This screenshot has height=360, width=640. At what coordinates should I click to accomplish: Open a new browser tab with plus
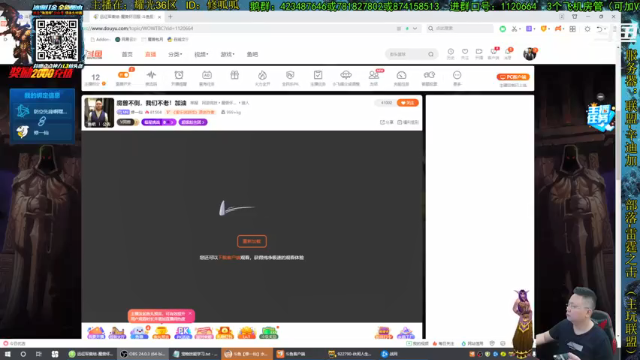(170, 17)
